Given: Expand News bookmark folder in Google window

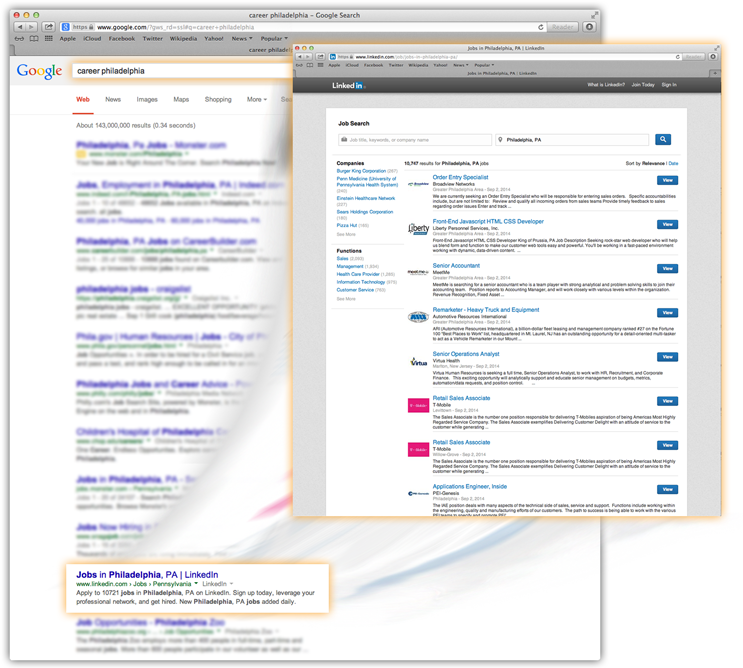Looking at the screenshot, I should point(242,39).
